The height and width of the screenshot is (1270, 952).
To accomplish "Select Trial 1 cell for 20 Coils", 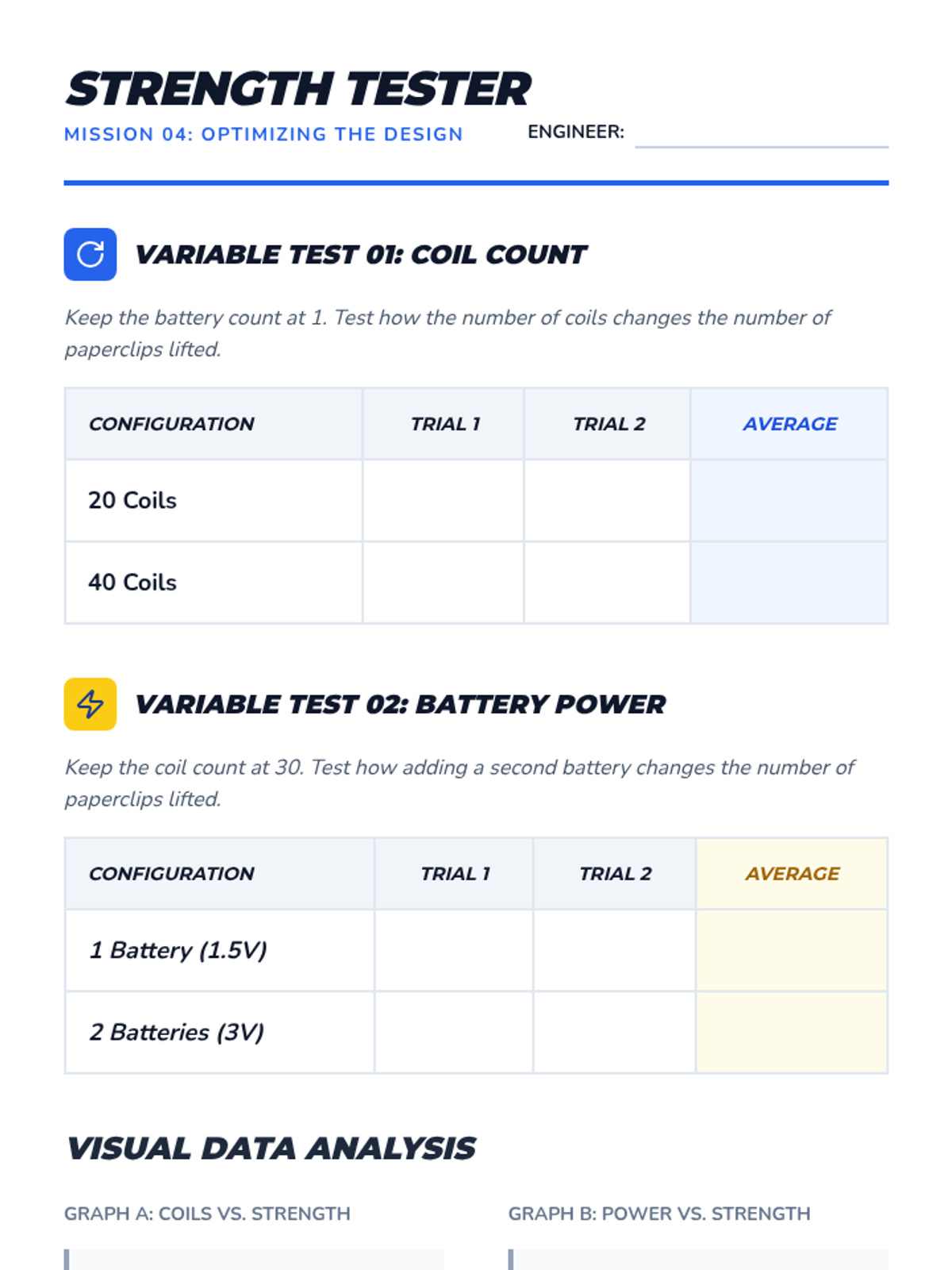I will click(443, 501).
